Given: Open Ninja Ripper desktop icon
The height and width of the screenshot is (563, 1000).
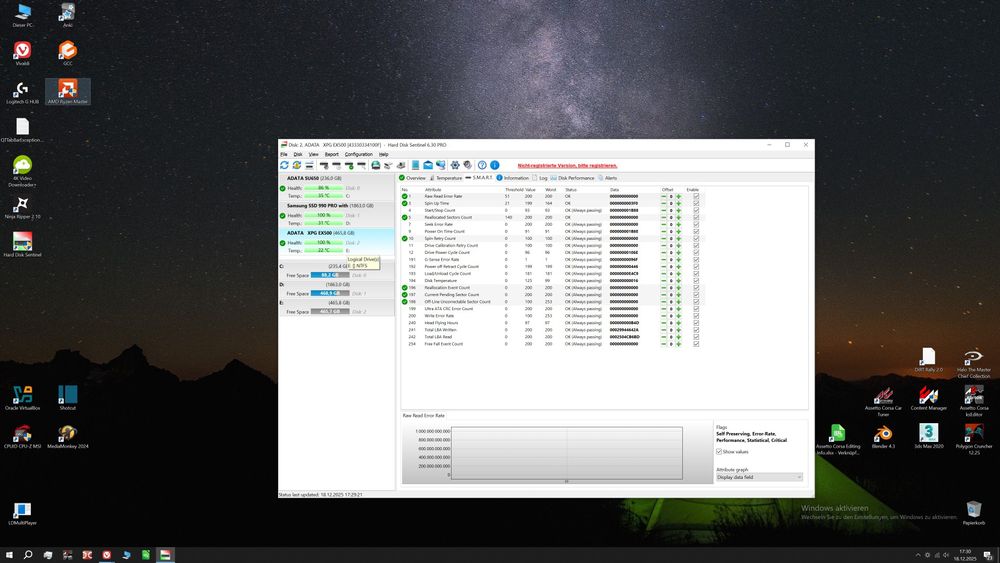Looking at the screenshot, I should [22, 207].
